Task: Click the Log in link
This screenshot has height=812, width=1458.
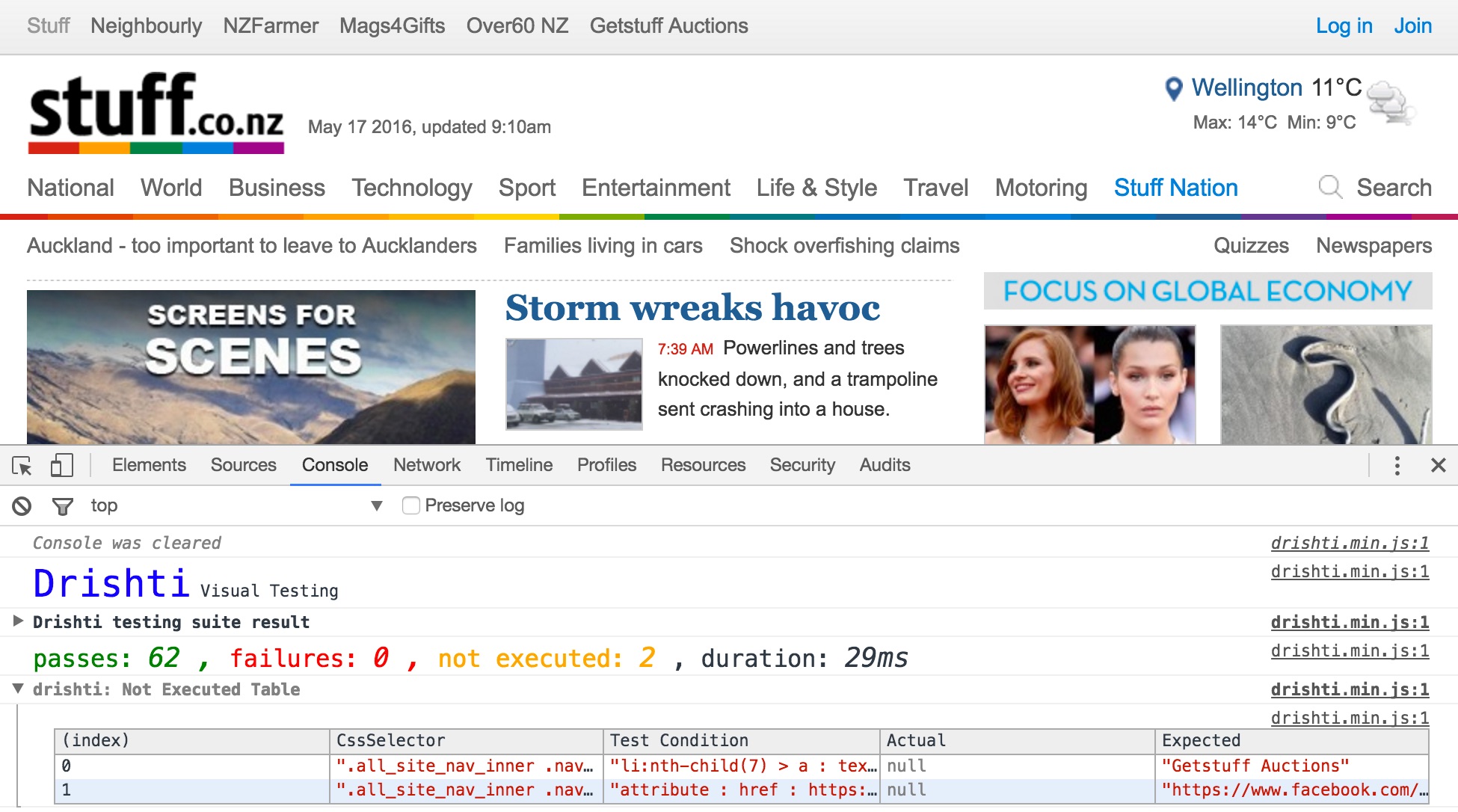Action: [1344, 26]
